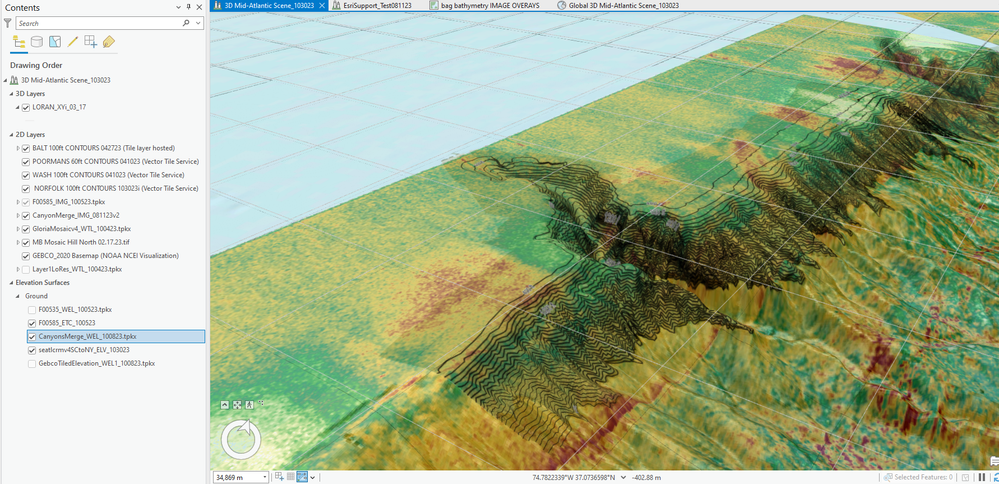Toggle GEBCO_2020 Basemap layer visibility
The height and width of the screenshot is (484, 999).
26,255
